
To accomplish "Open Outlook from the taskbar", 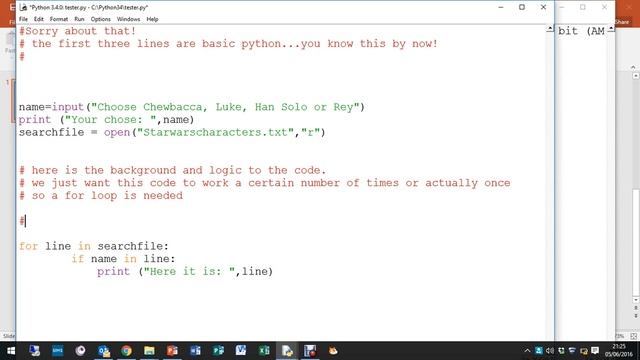I will 104,351.
